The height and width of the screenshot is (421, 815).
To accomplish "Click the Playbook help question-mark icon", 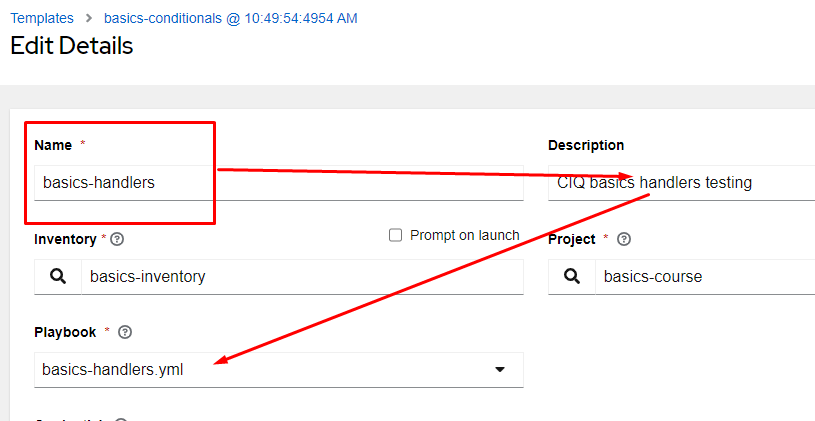I will click(125, 332).
